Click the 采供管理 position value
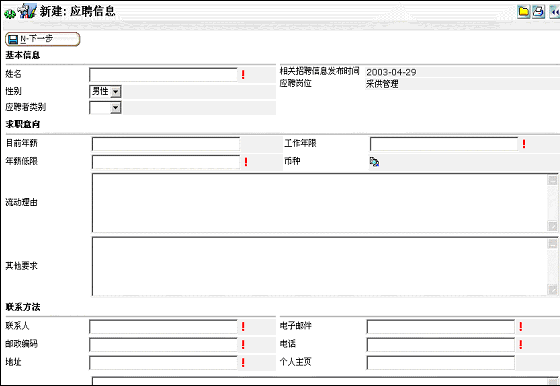 point(382,84)
